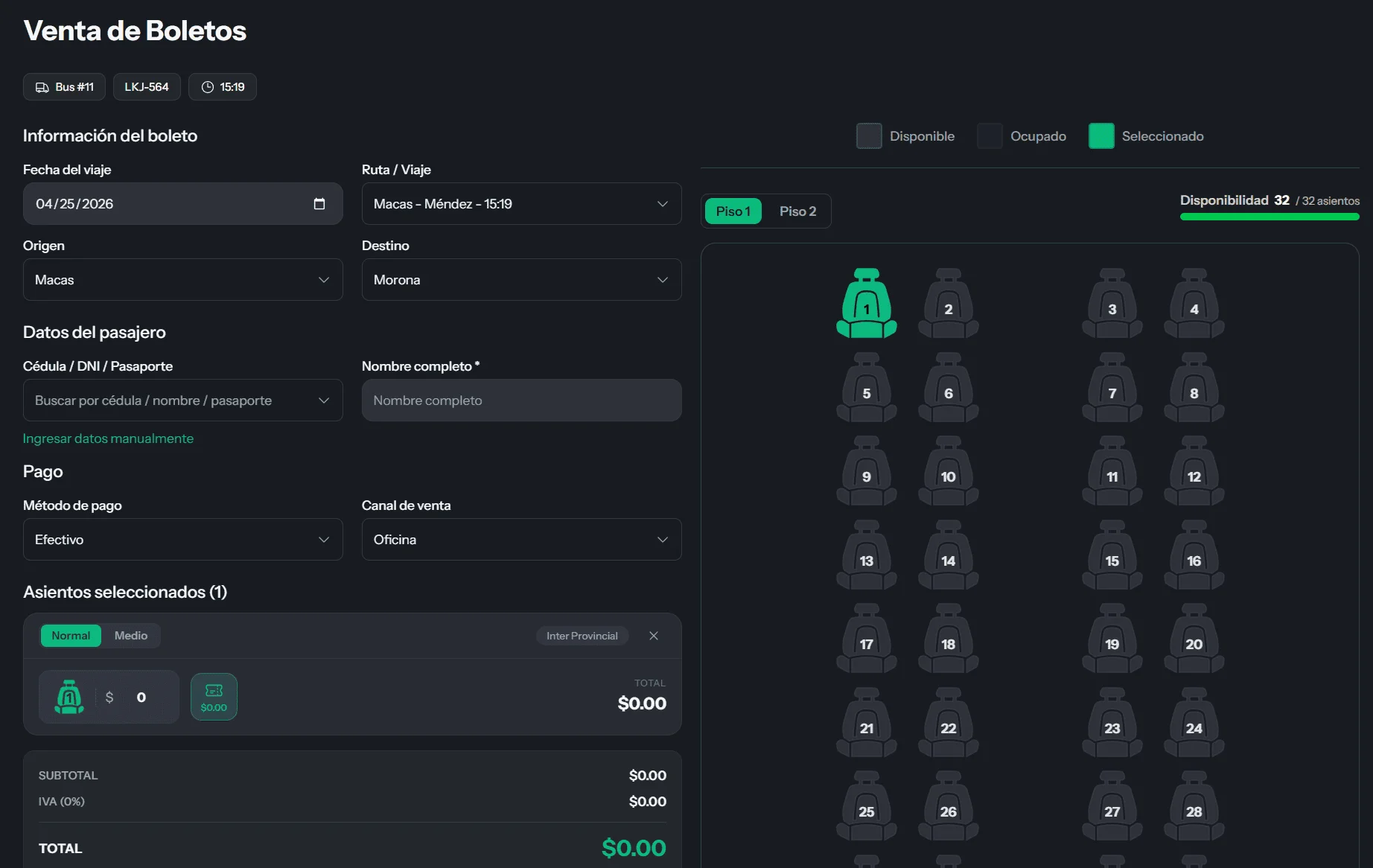Expand the Destino Morona dropdown
Viewport: 1373px width, 868px height.
[521, 280]
